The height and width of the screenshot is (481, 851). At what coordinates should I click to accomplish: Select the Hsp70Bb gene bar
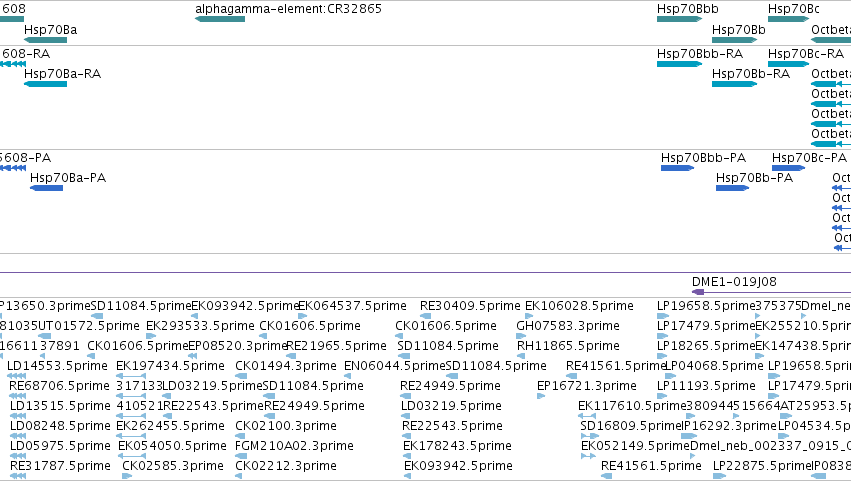[x=734, y=40]
